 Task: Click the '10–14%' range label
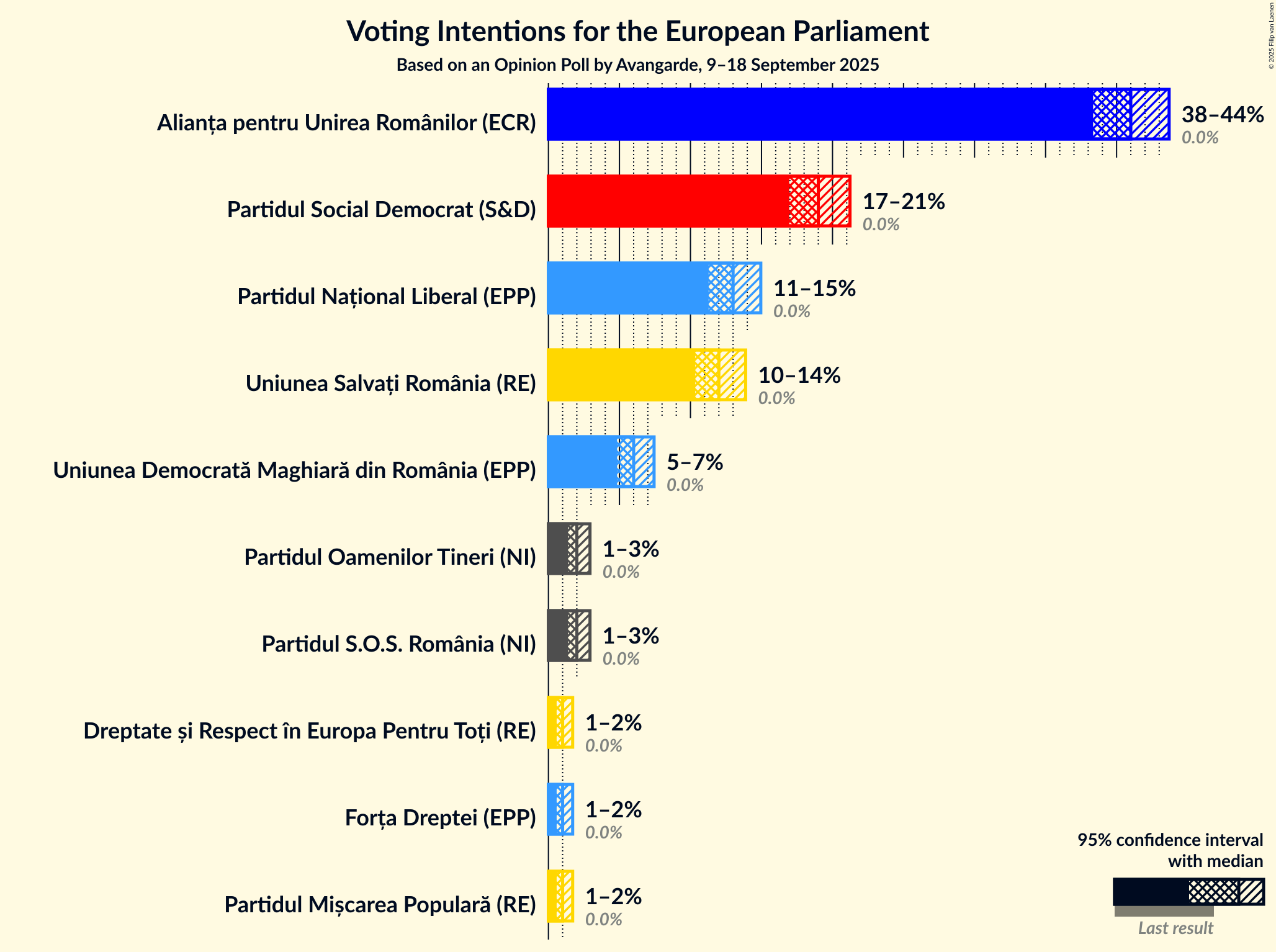tap(799, 375)
